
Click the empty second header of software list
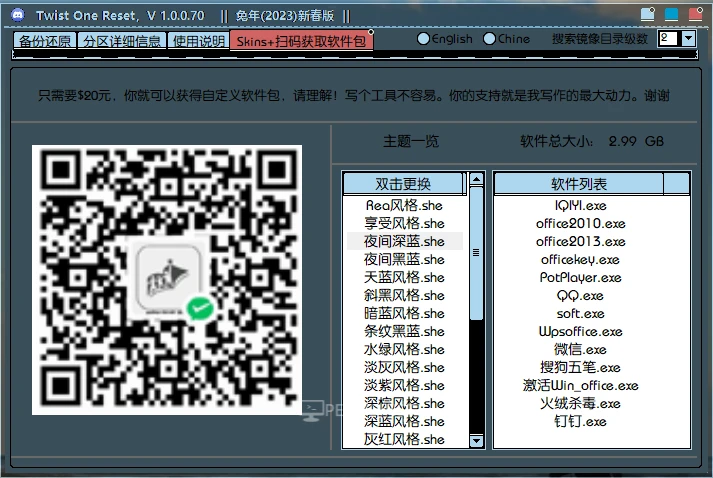677,184
